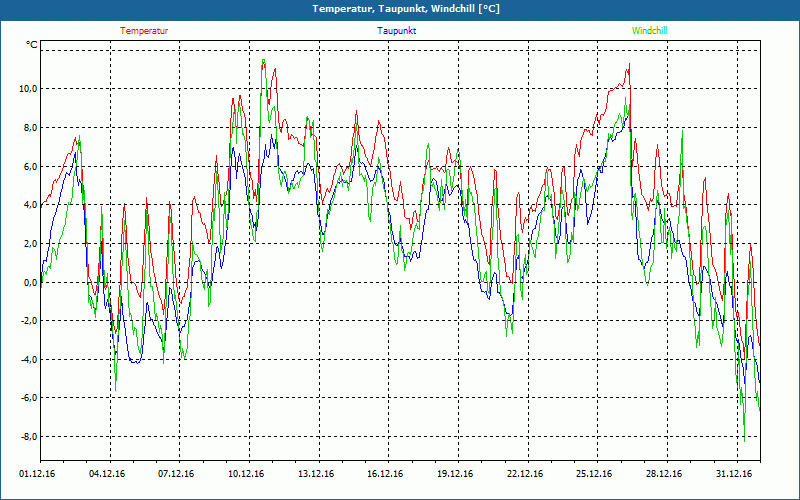800x500 pixels.
Task: Click the -6,0 value on the y-axis
Action: [30, 397]
